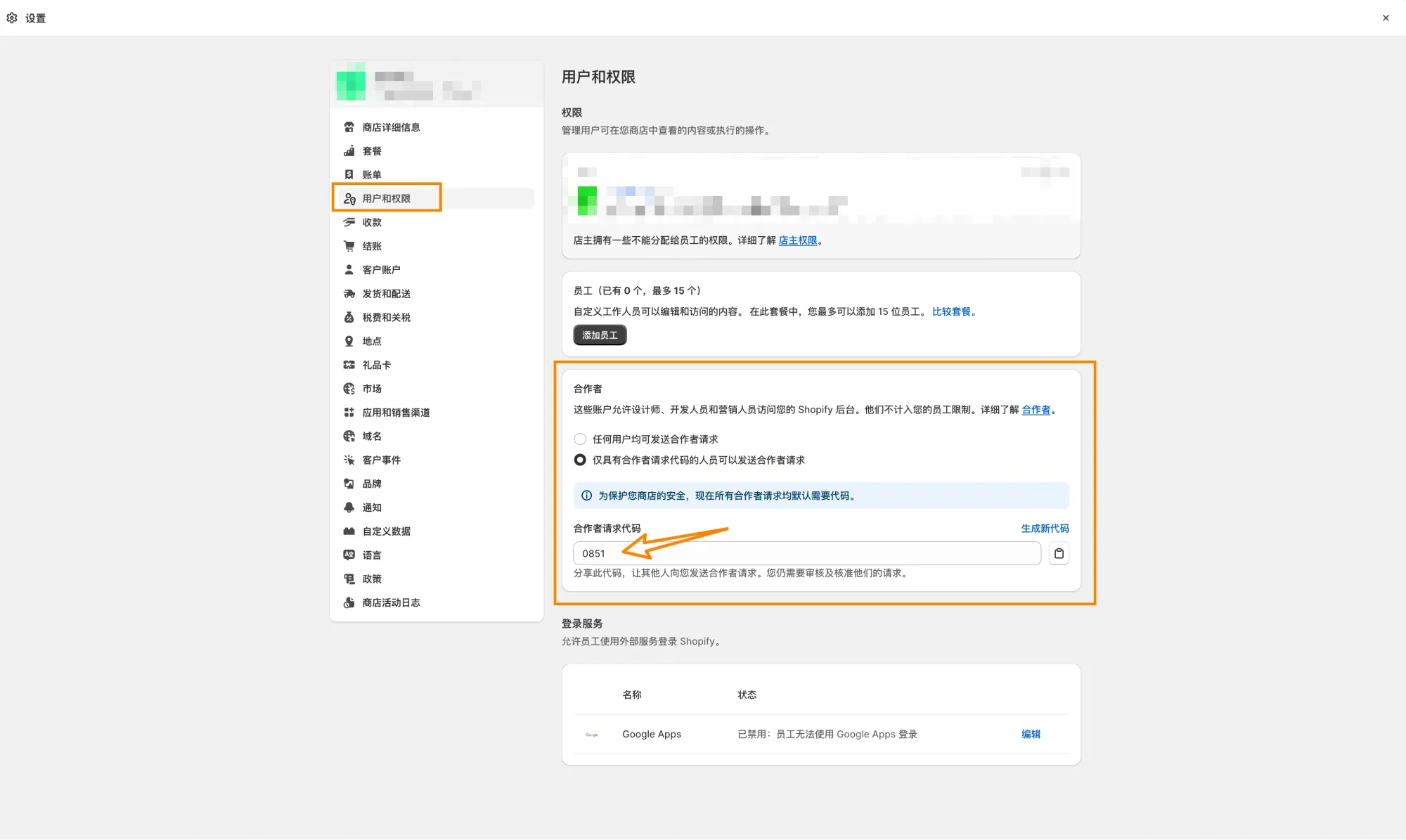1406x840 pixels.
Task: Select the collaborator request code radio option
Action: (580, 460)
